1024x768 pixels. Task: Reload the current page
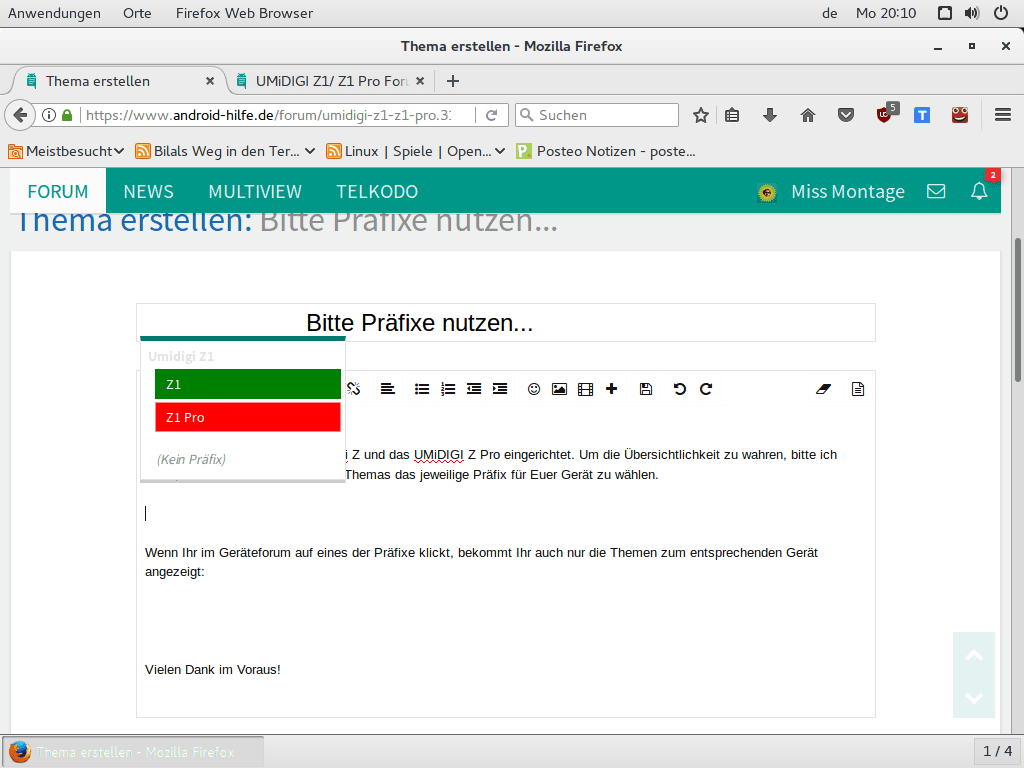click(492, 116)
